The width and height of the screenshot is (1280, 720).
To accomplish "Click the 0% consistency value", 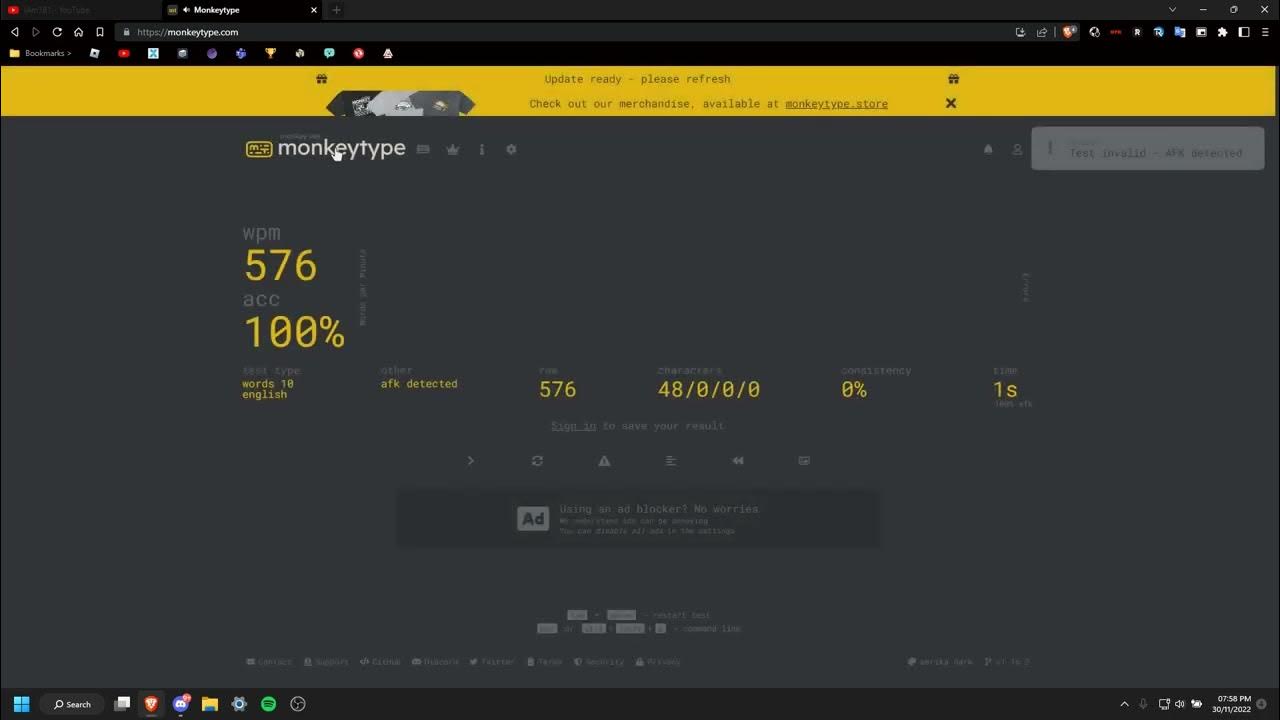I will pyautogui.click(x=854, y=390).
